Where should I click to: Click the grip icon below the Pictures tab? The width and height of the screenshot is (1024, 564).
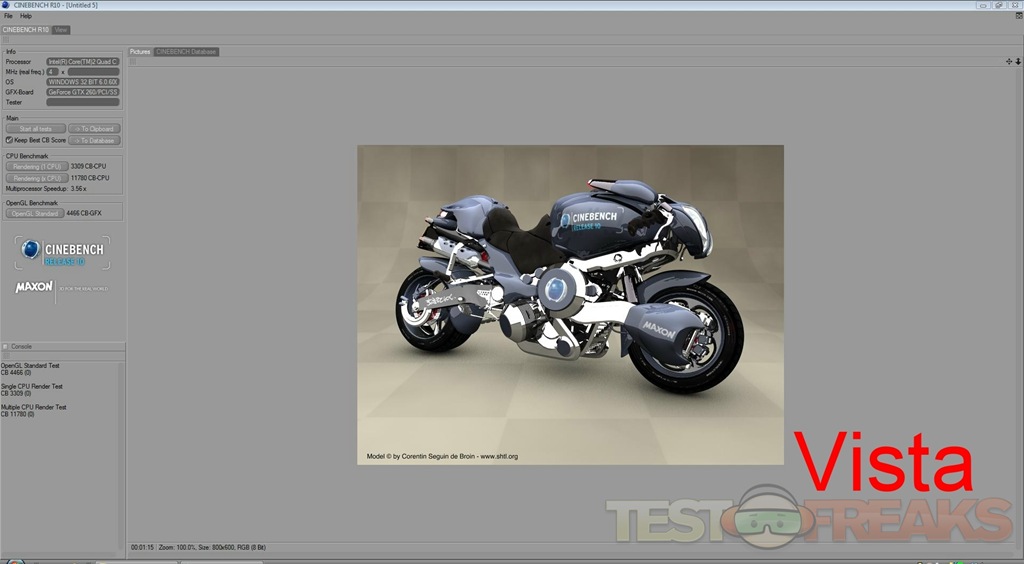pyautogui.click(x=132, y=62)
